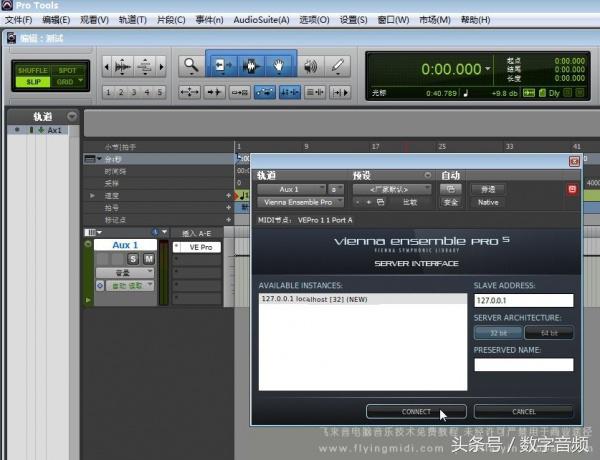Image resolution: width=600 pixels, height=460 pixels.
Task: Select zoom preset 3
Action: 134,92
